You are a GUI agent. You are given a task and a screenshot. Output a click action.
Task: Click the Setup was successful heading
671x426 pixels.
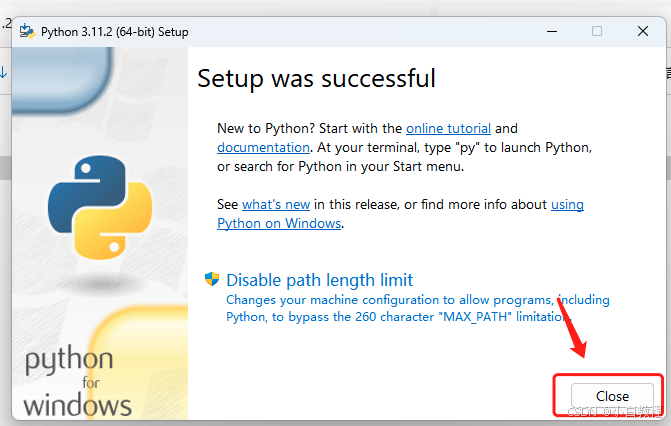click(316, 78)
